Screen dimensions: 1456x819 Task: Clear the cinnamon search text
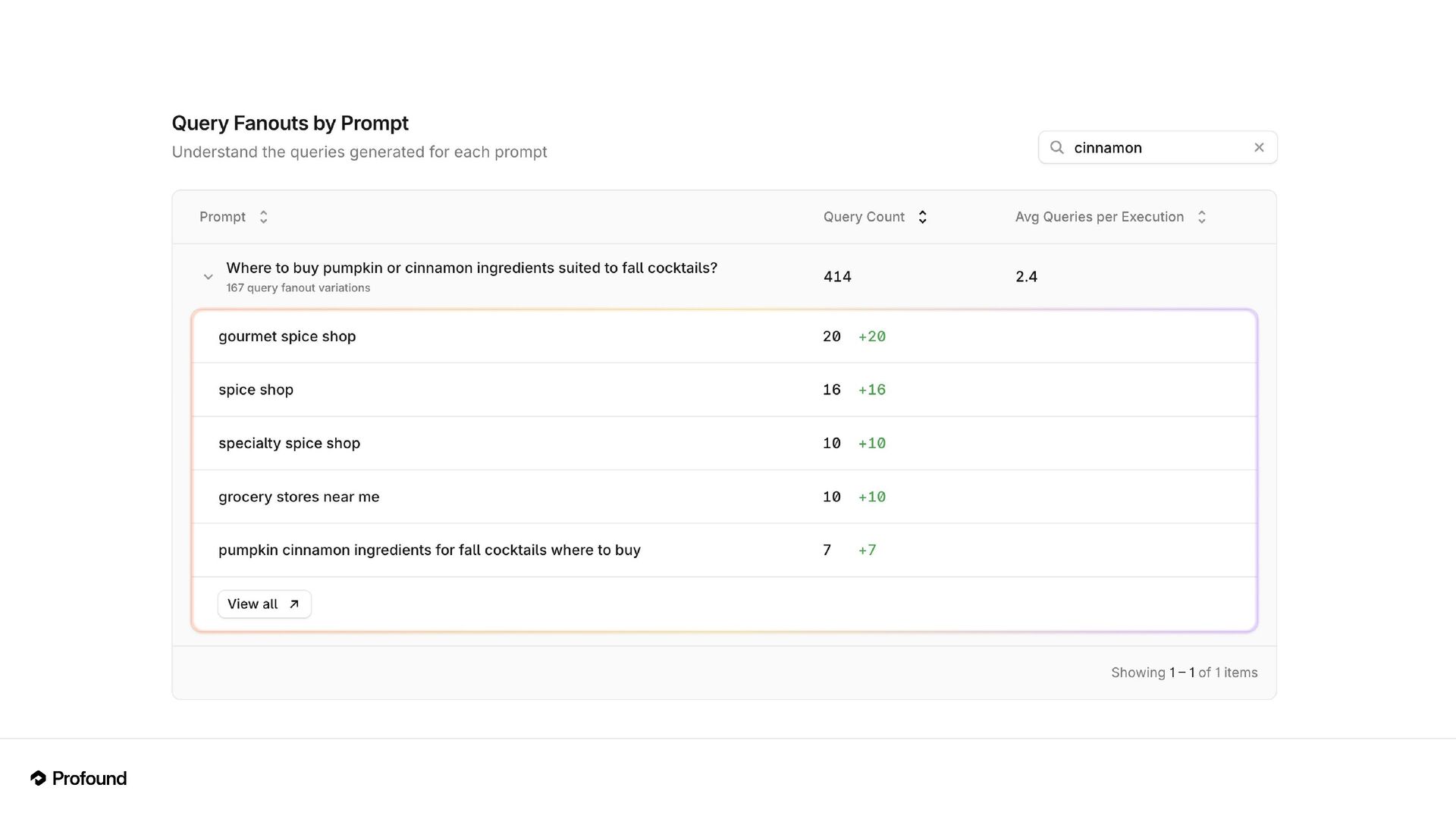pos(1259,147)
